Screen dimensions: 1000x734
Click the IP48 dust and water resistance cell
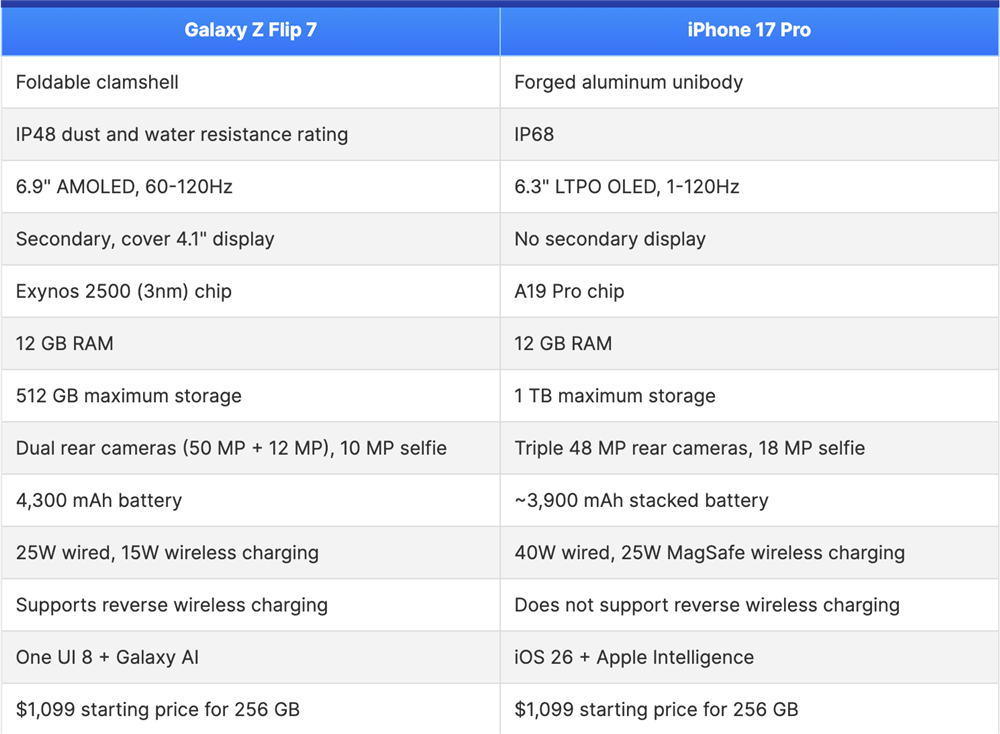[182, 134]
